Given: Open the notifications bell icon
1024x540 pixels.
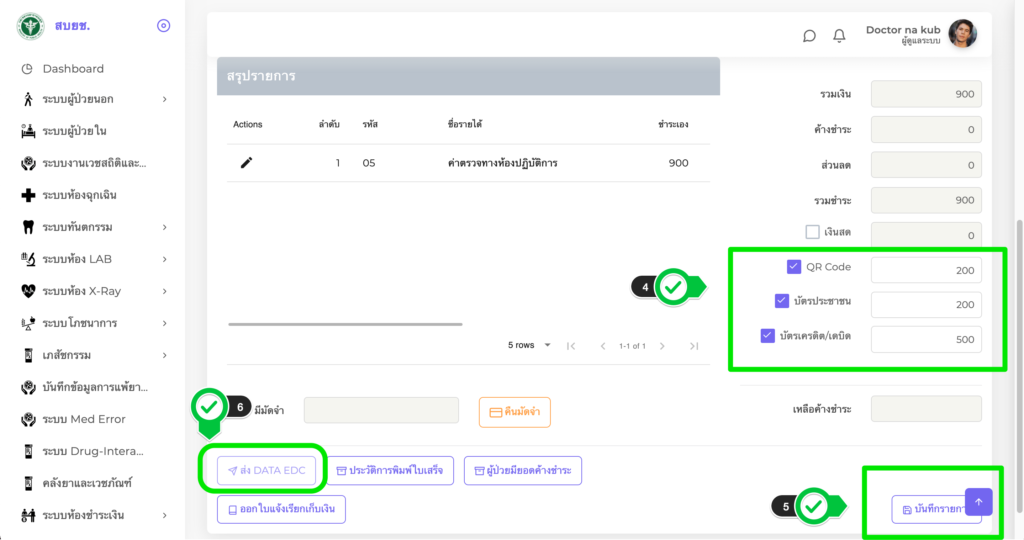Looking at the screenshot, I should pos(839,36).
